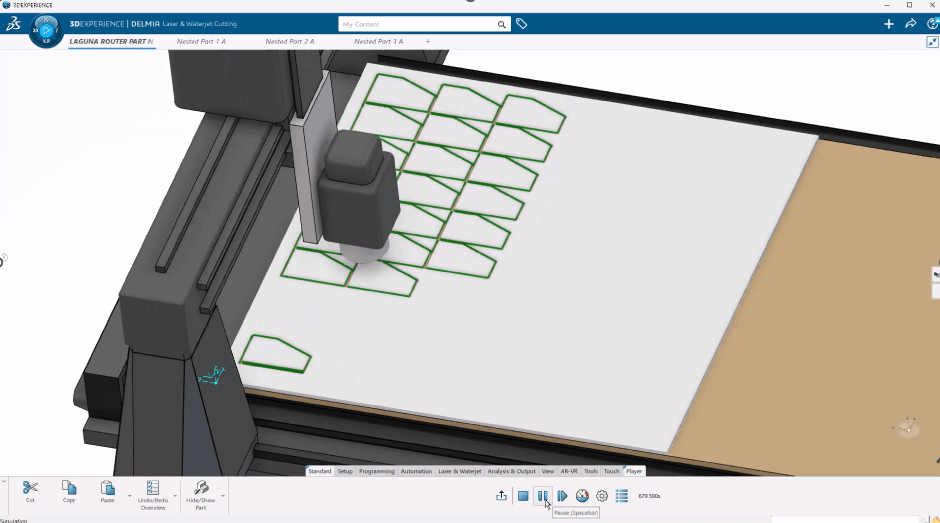Click the Paste tool

tap(107, 492)
